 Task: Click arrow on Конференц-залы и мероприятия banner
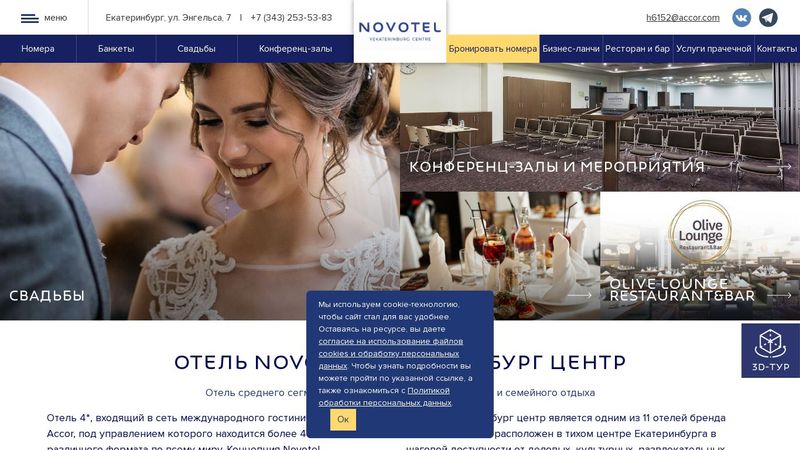(x=779, y=167)
